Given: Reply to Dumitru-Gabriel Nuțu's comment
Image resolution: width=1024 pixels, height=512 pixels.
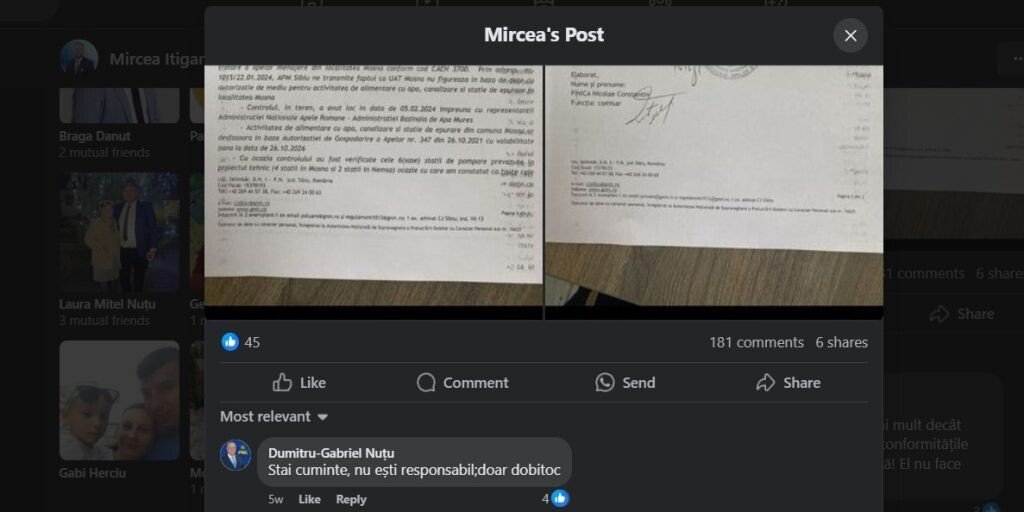Looking at the screenshot, I should [351, 500].
